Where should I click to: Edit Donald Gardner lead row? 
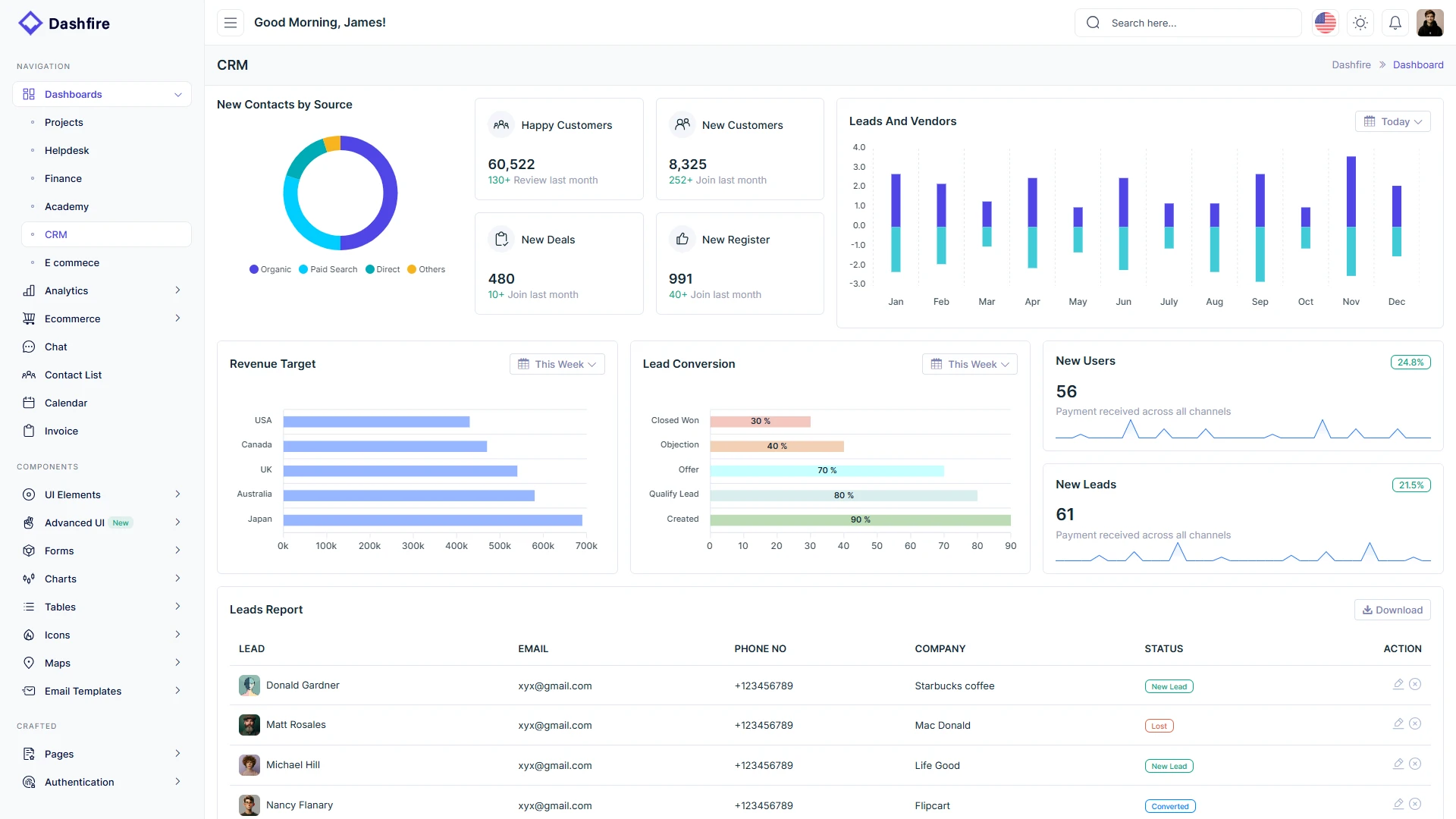pyautogui.click(x=1398, y=684)
